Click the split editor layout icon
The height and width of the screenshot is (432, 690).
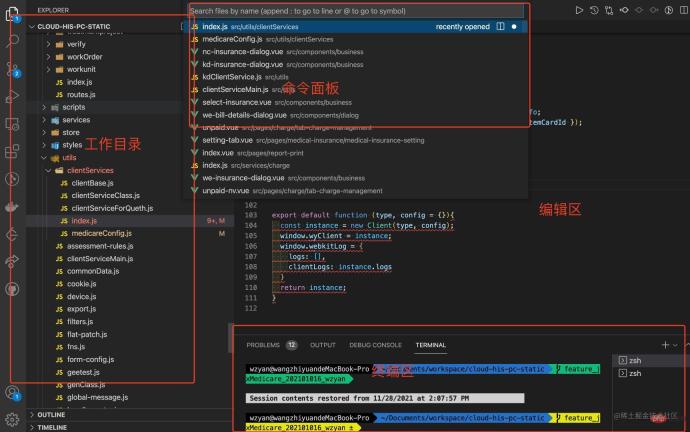[x=684, y=10]
